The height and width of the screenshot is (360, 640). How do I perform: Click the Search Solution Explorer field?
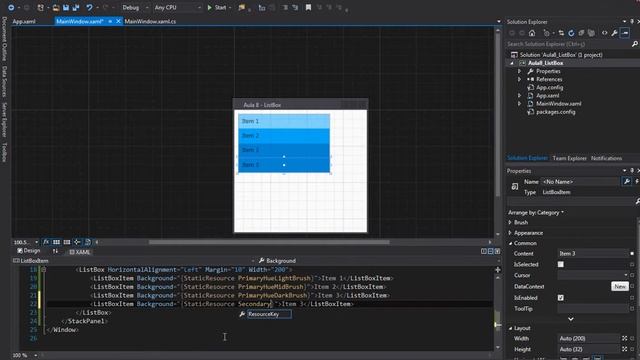(567, 44)
